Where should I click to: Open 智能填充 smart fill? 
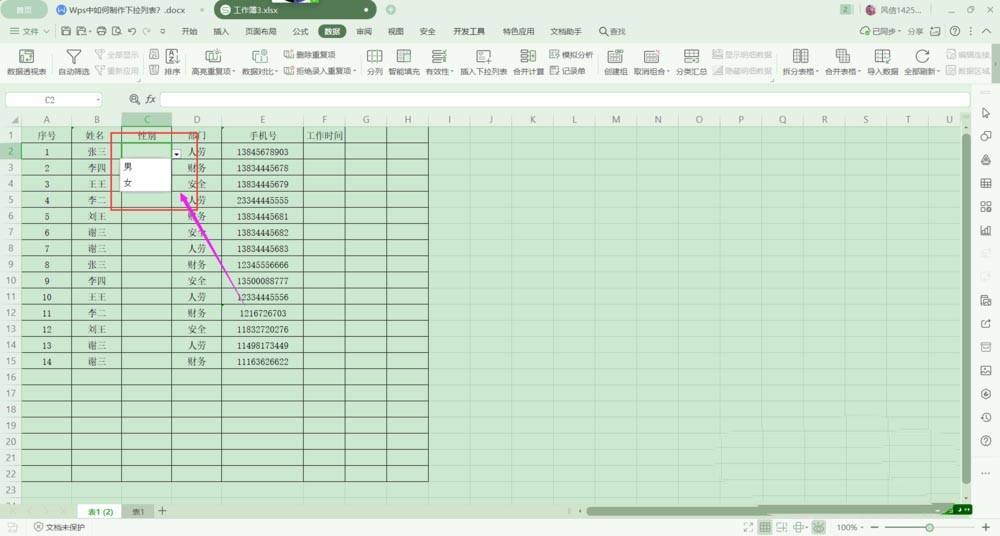tap(404, 62)
